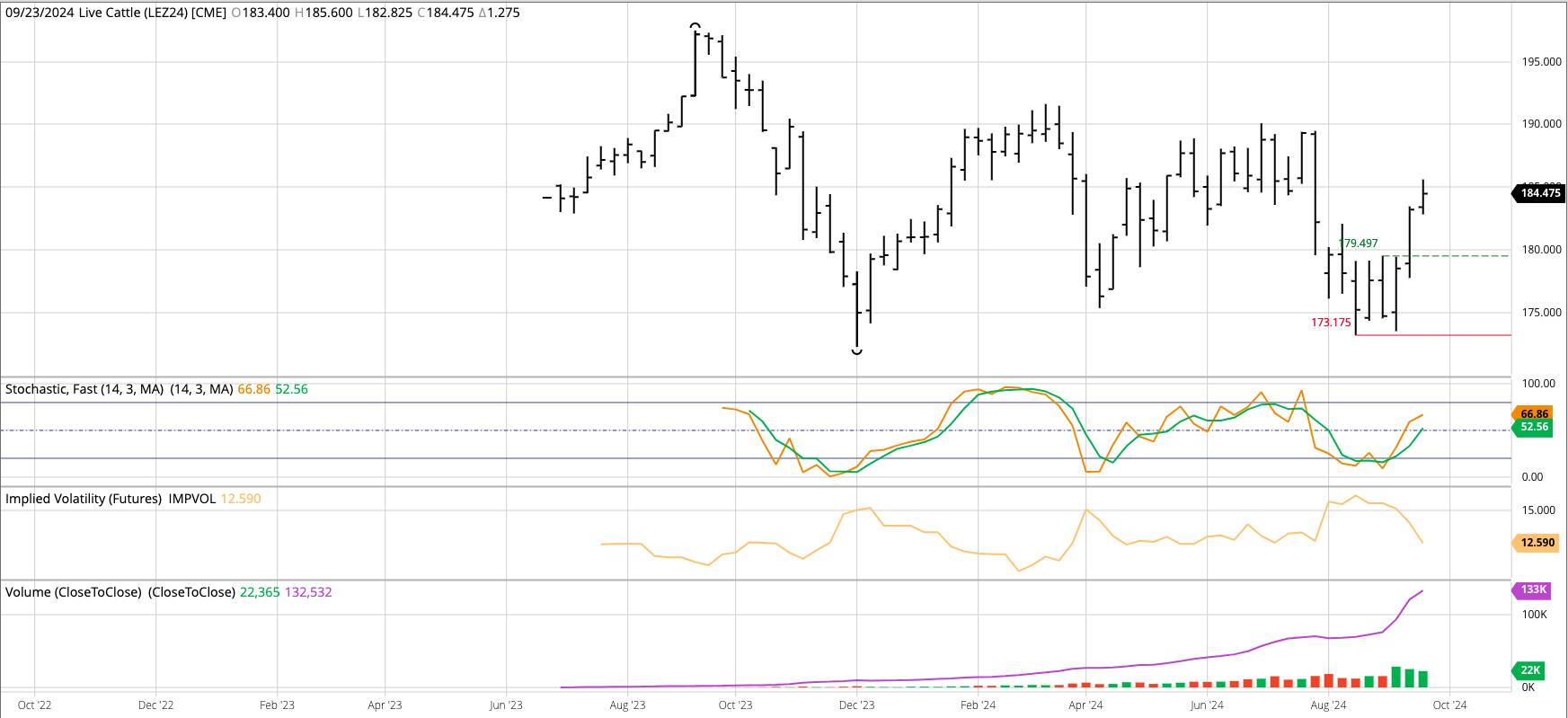Click the 184.475 current price tag
1568x718 pixels.
[x=1540, y=193]
